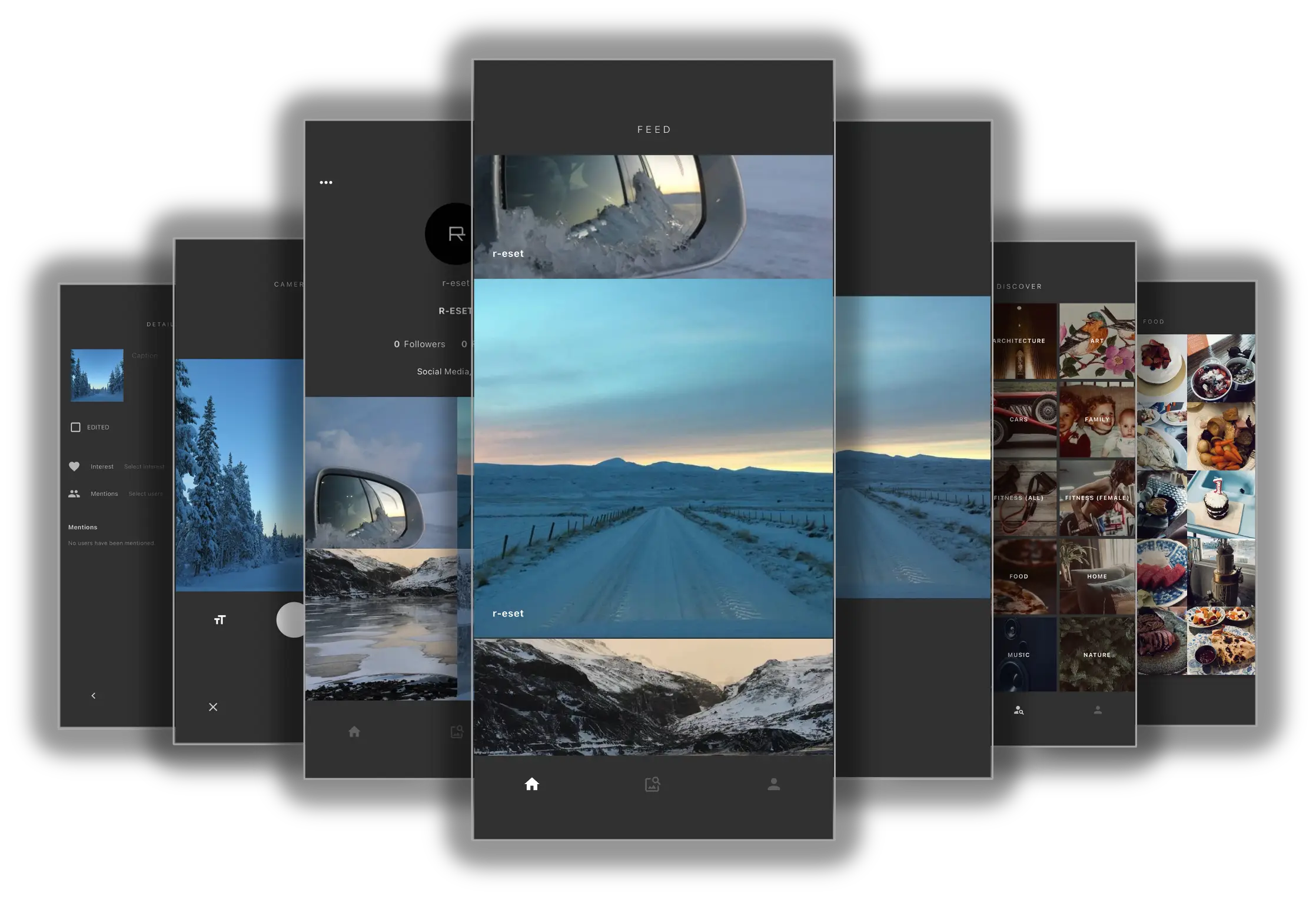Open the watermelon plate photo on the Food screen

coord(1162,573)
